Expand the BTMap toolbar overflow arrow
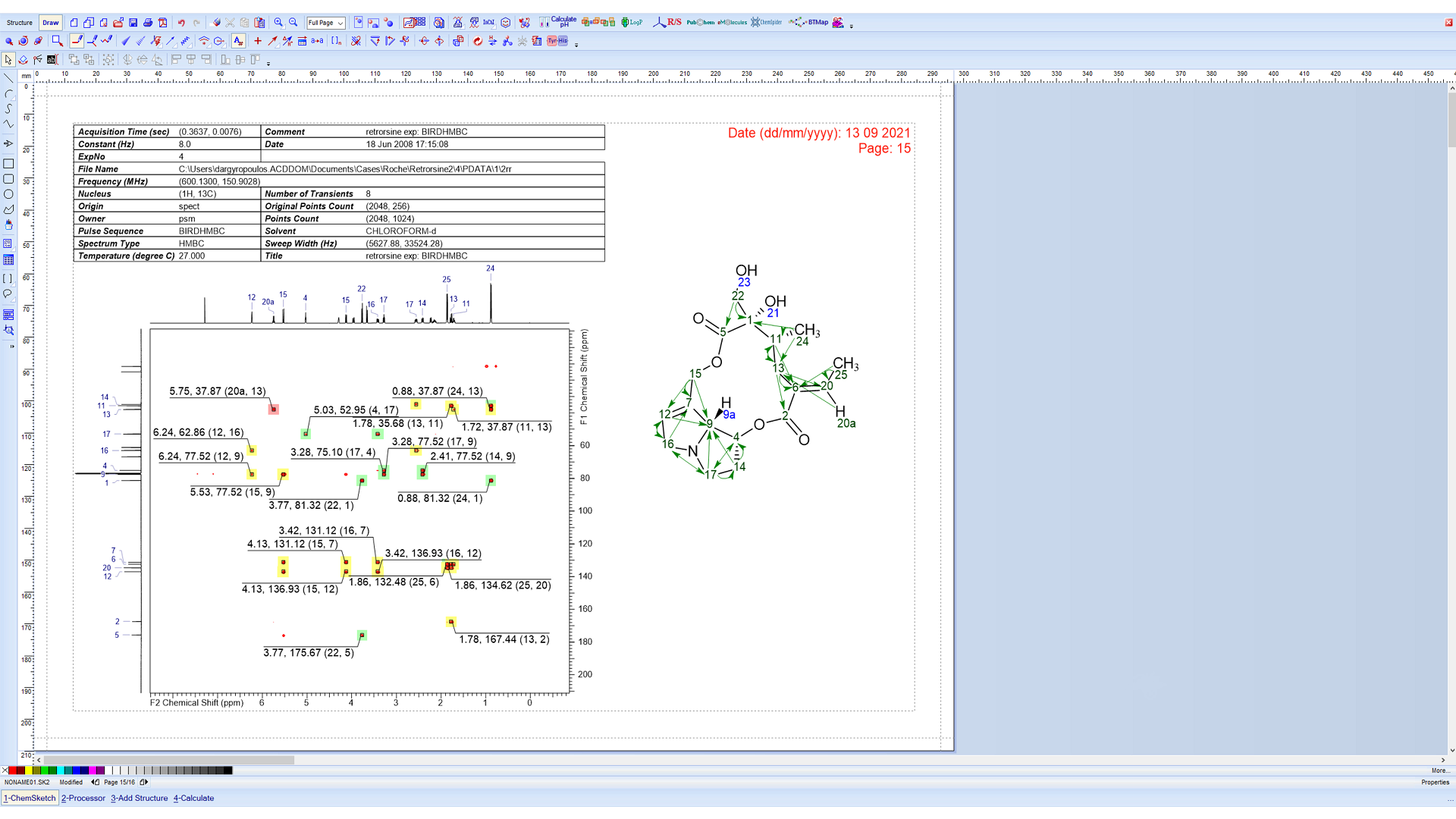This screenshot has width=1456, height=819. pos(850,27)
